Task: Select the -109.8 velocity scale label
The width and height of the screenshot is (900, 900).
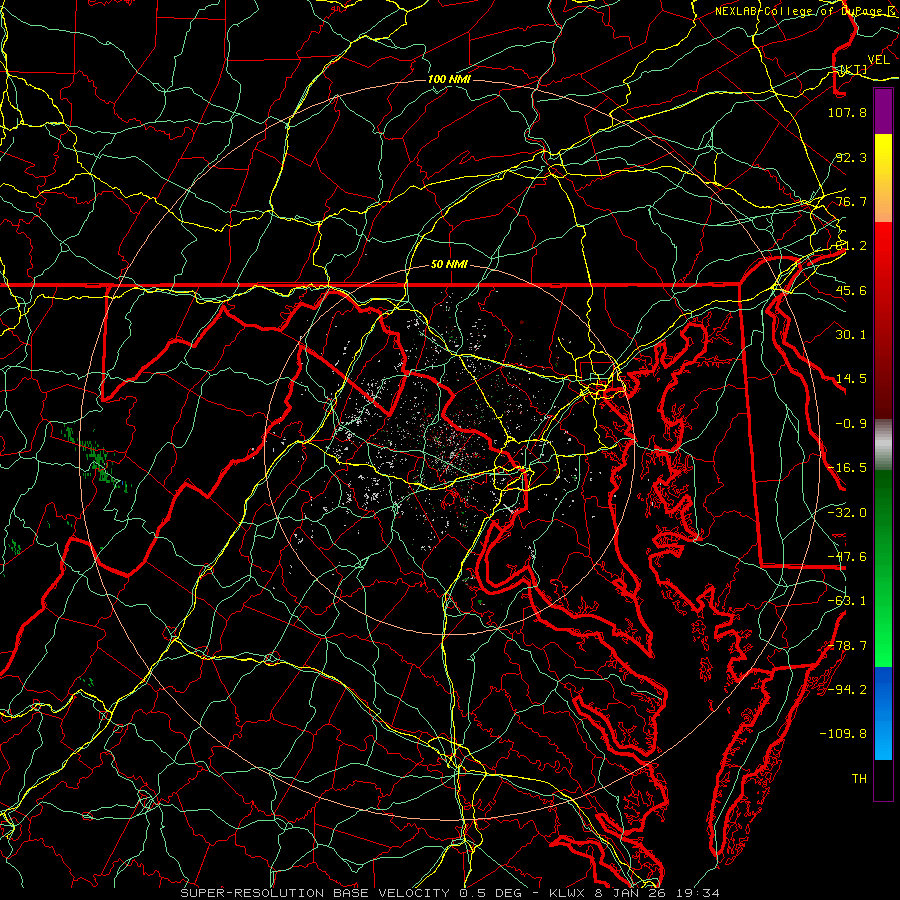Action: 843,734
